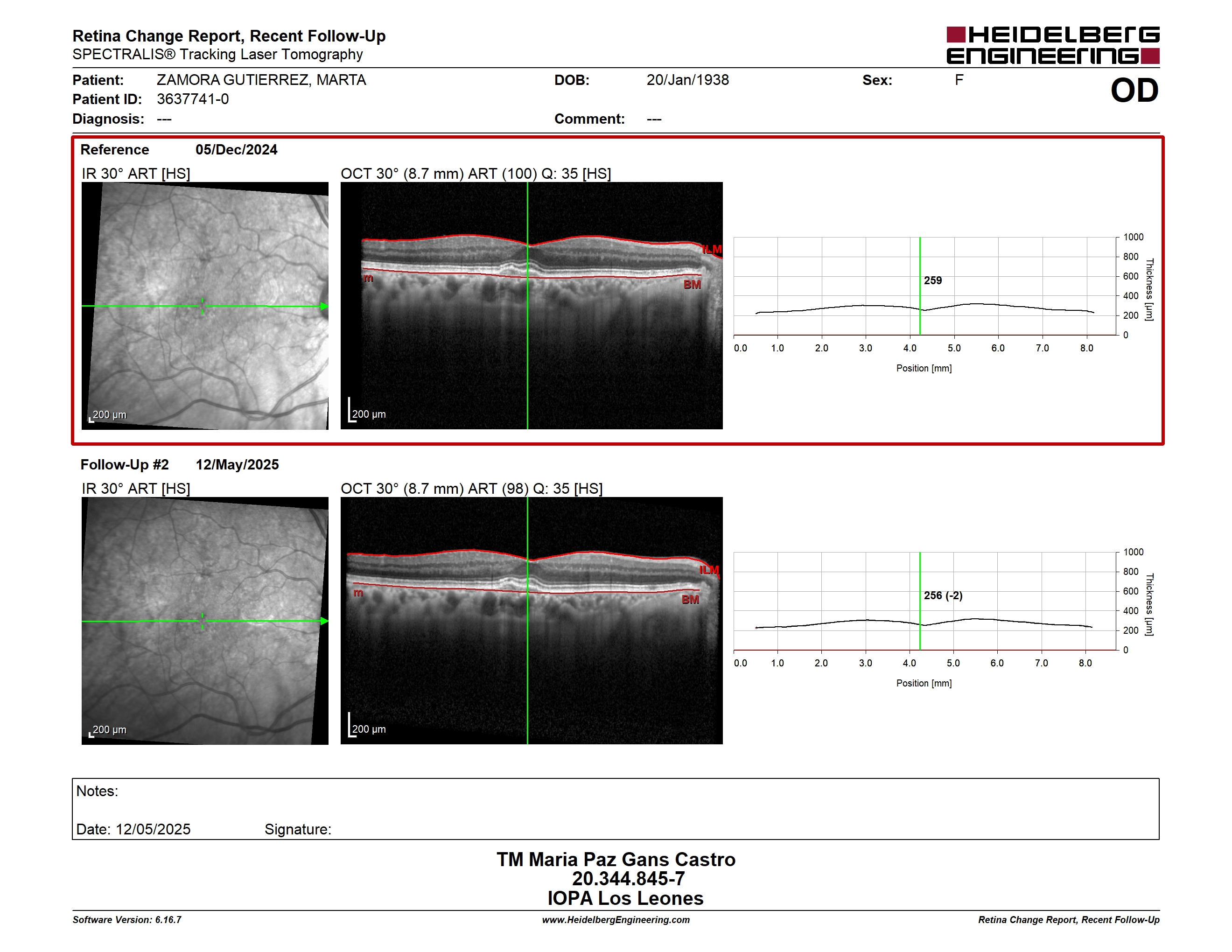Screen dimensions: 1232x952
Task: Click the OD eye label
Action: (1134, 90)
